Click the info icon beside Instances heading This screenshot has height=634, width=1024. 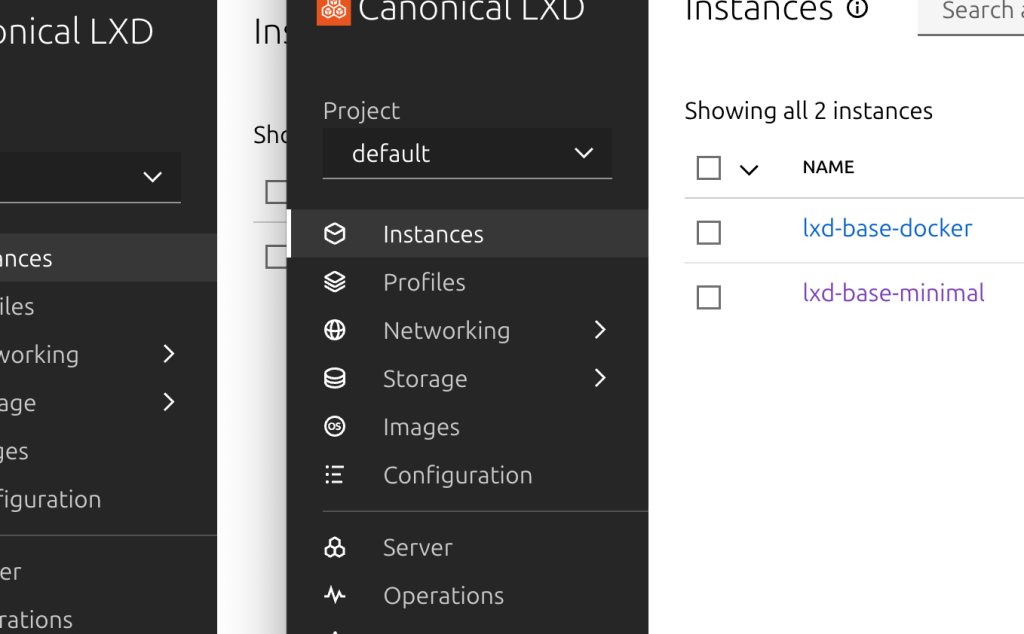[x=857, y=10]
